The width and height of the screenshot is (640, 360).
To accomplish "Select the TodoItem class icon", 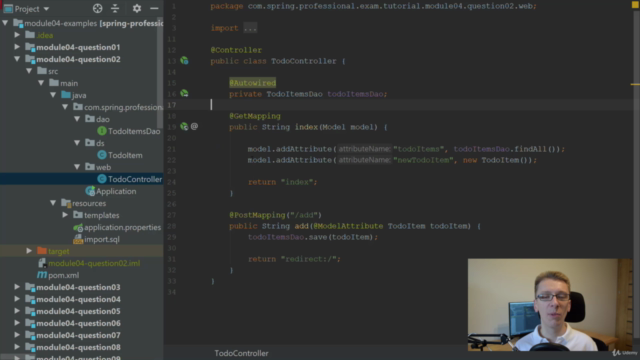I will (x=102, y=155).
